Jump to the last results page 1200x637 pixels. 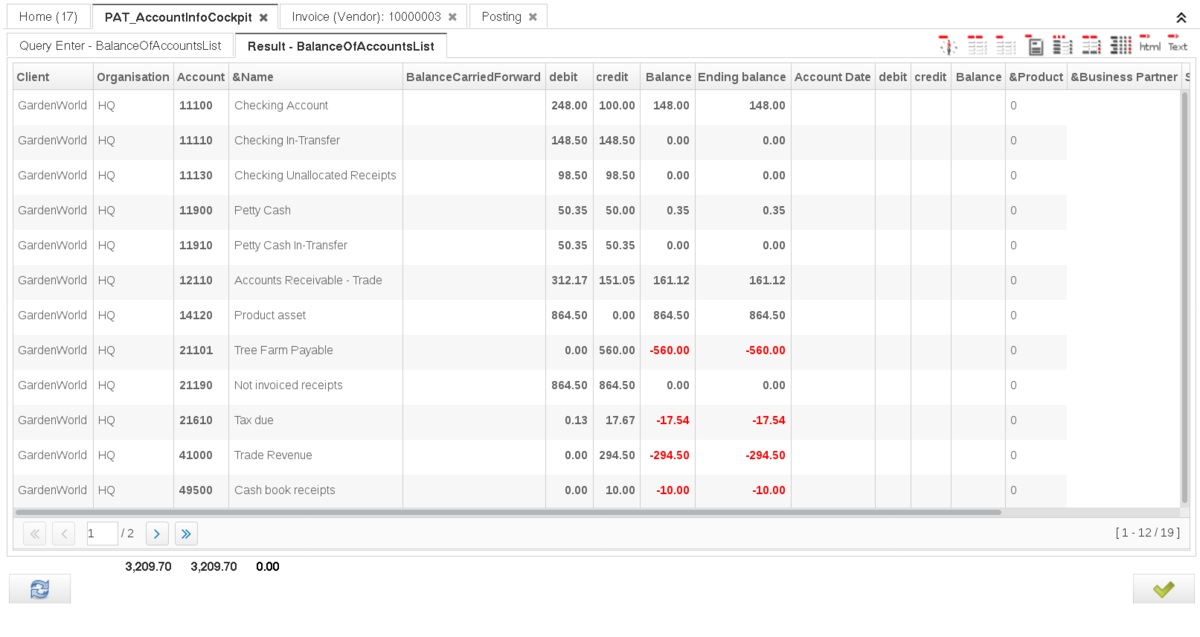186,533
